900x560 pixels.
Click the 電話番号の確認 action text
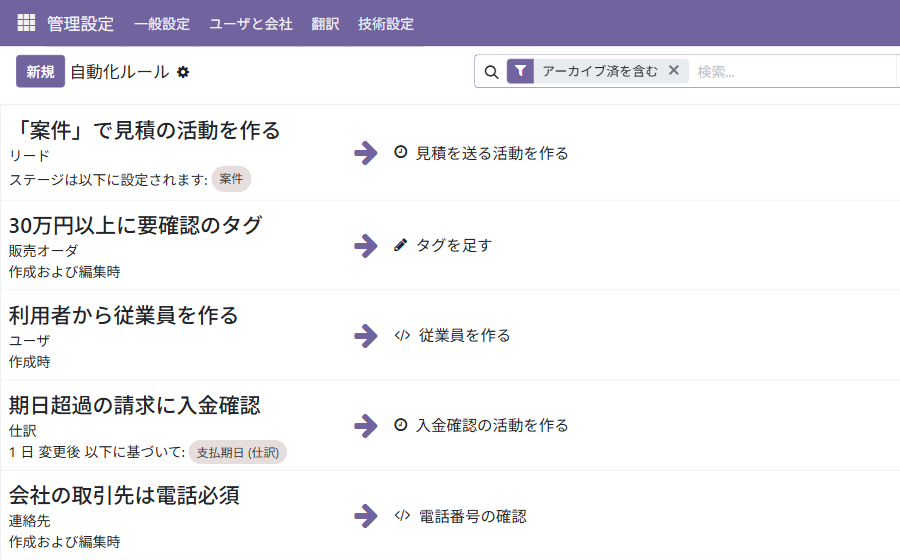pyautogui.click(x=472, y=516)
